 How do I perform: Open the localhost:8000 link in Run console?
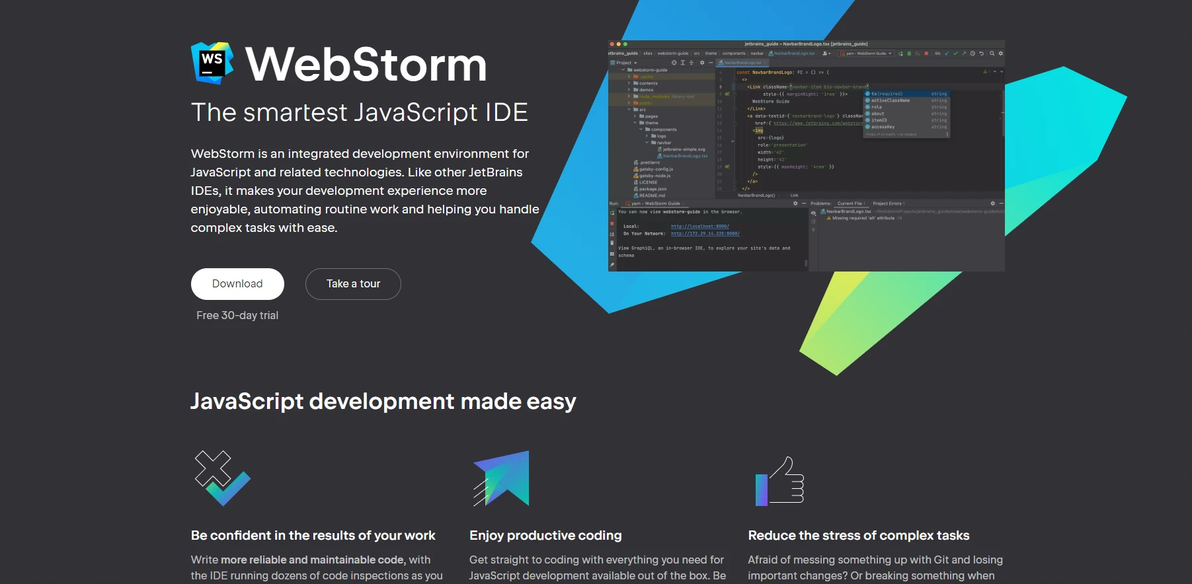[x=700, y=226]
